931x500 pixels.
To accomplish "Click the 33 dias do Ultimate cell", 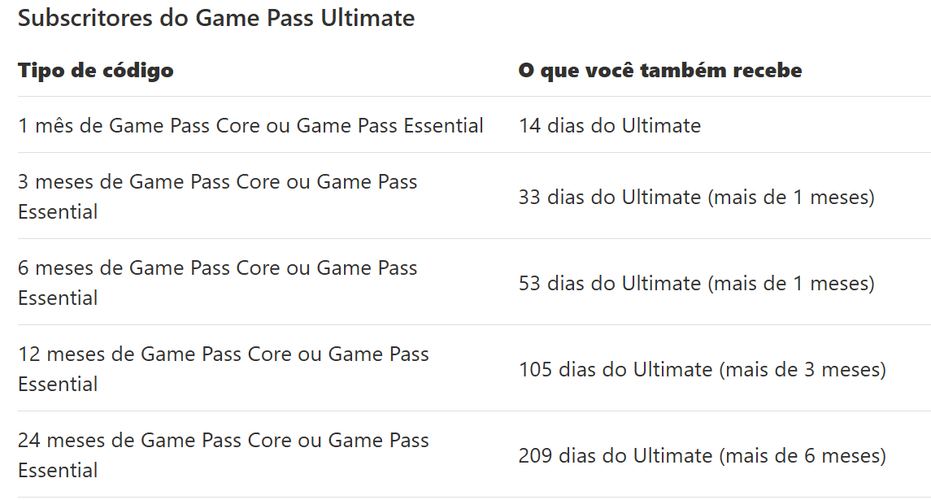I will 696,197.
